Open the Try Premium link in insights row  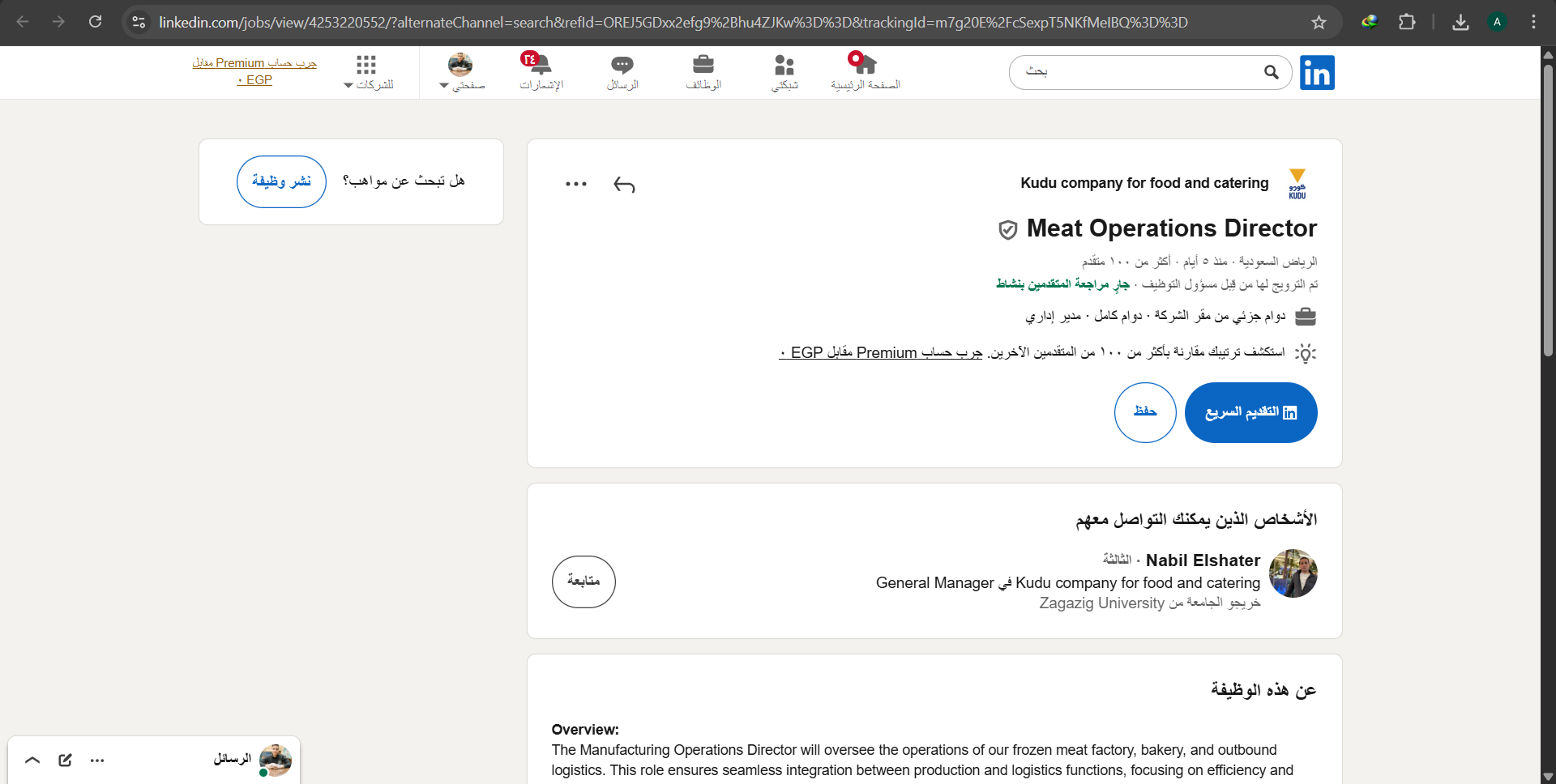(881, 353)
